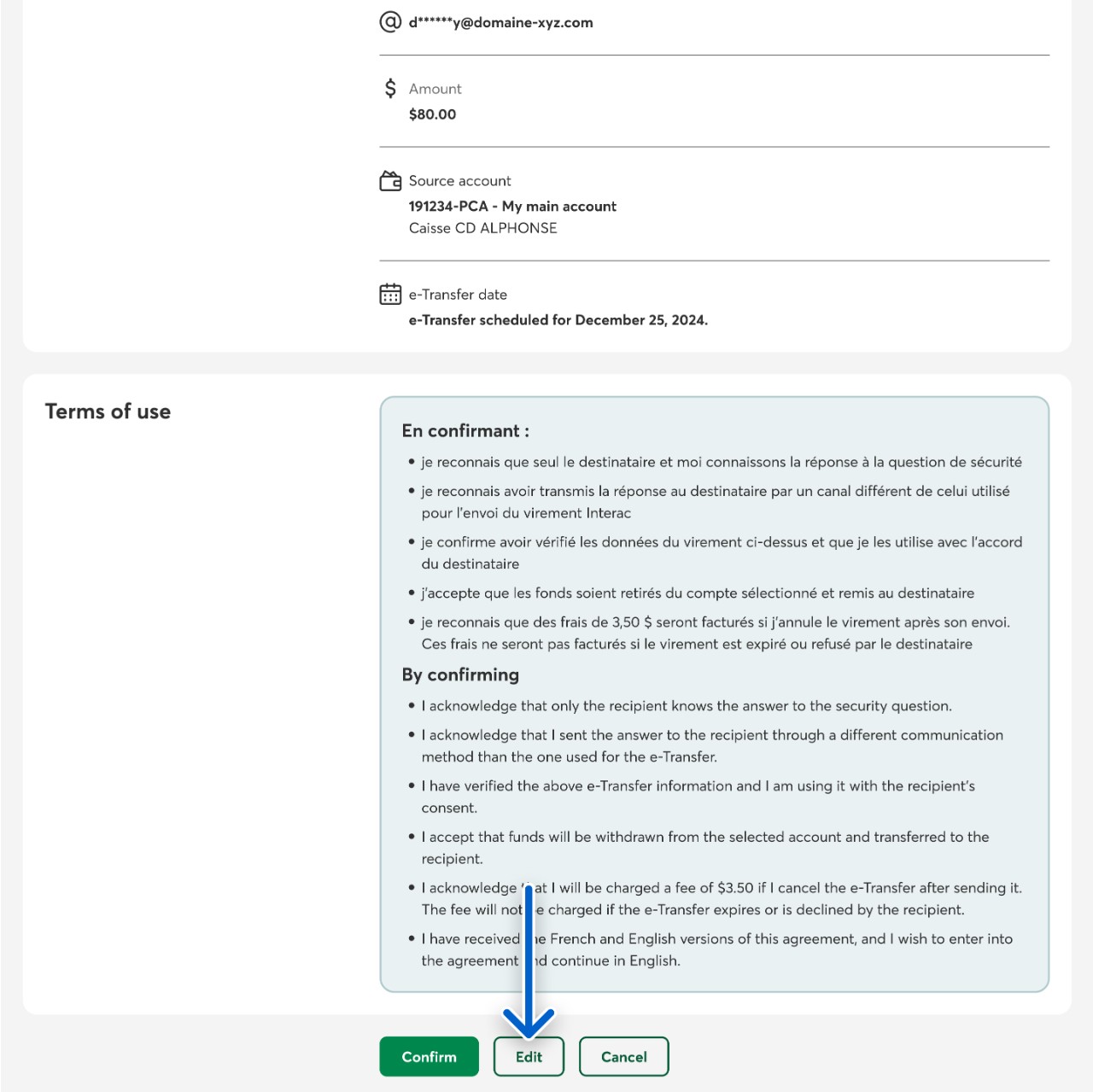Viewport: 1093px width, 1092px height.
Task: Click the masked recipient email address
Action: tap(500, 23)
